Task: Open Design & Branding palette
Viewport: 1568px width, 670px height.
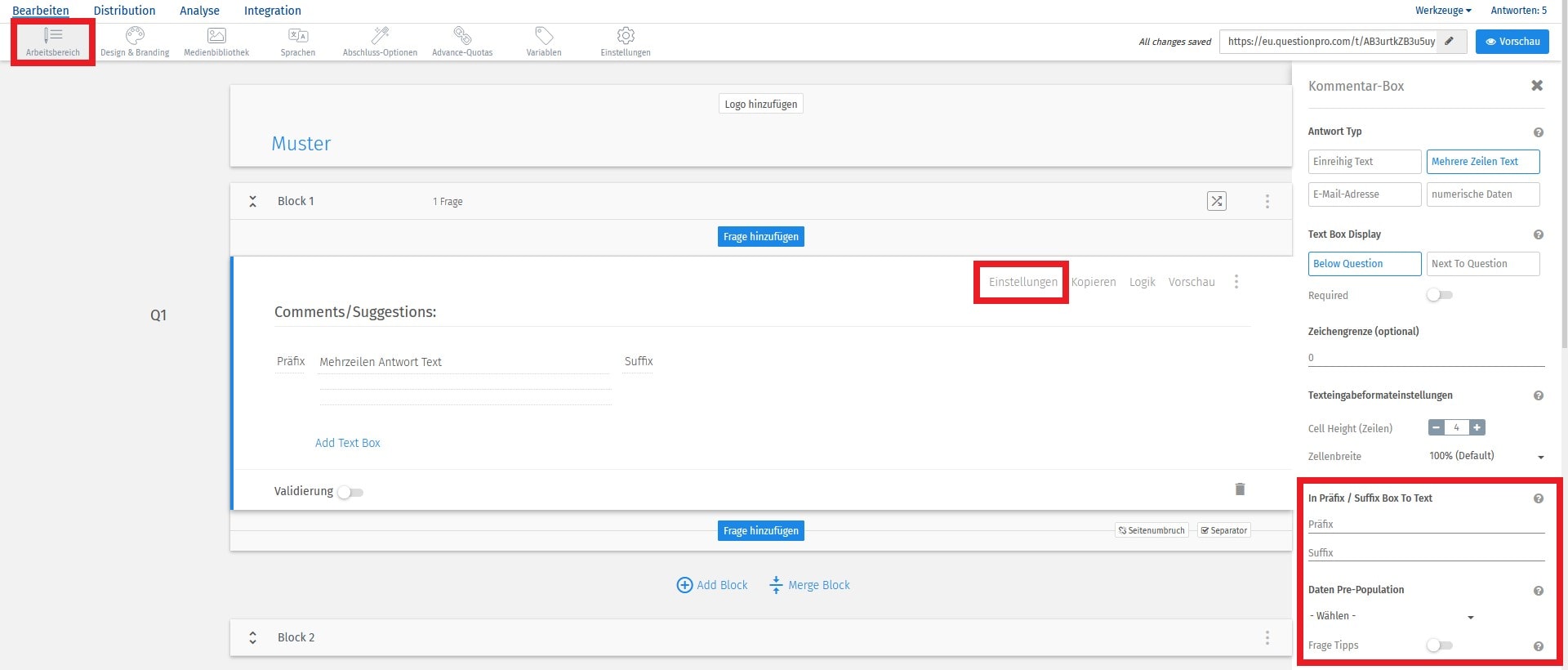Action: click(135, 42)
